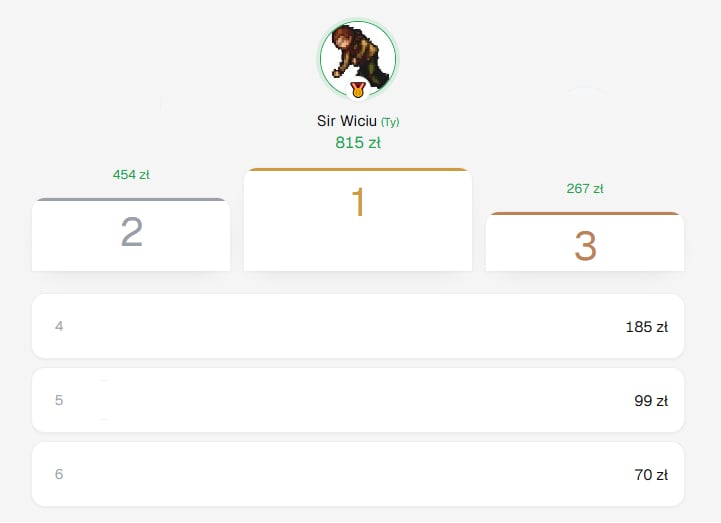Click the rank number 6 label
This screenshot has width=721, height=523.
point(59,474)
